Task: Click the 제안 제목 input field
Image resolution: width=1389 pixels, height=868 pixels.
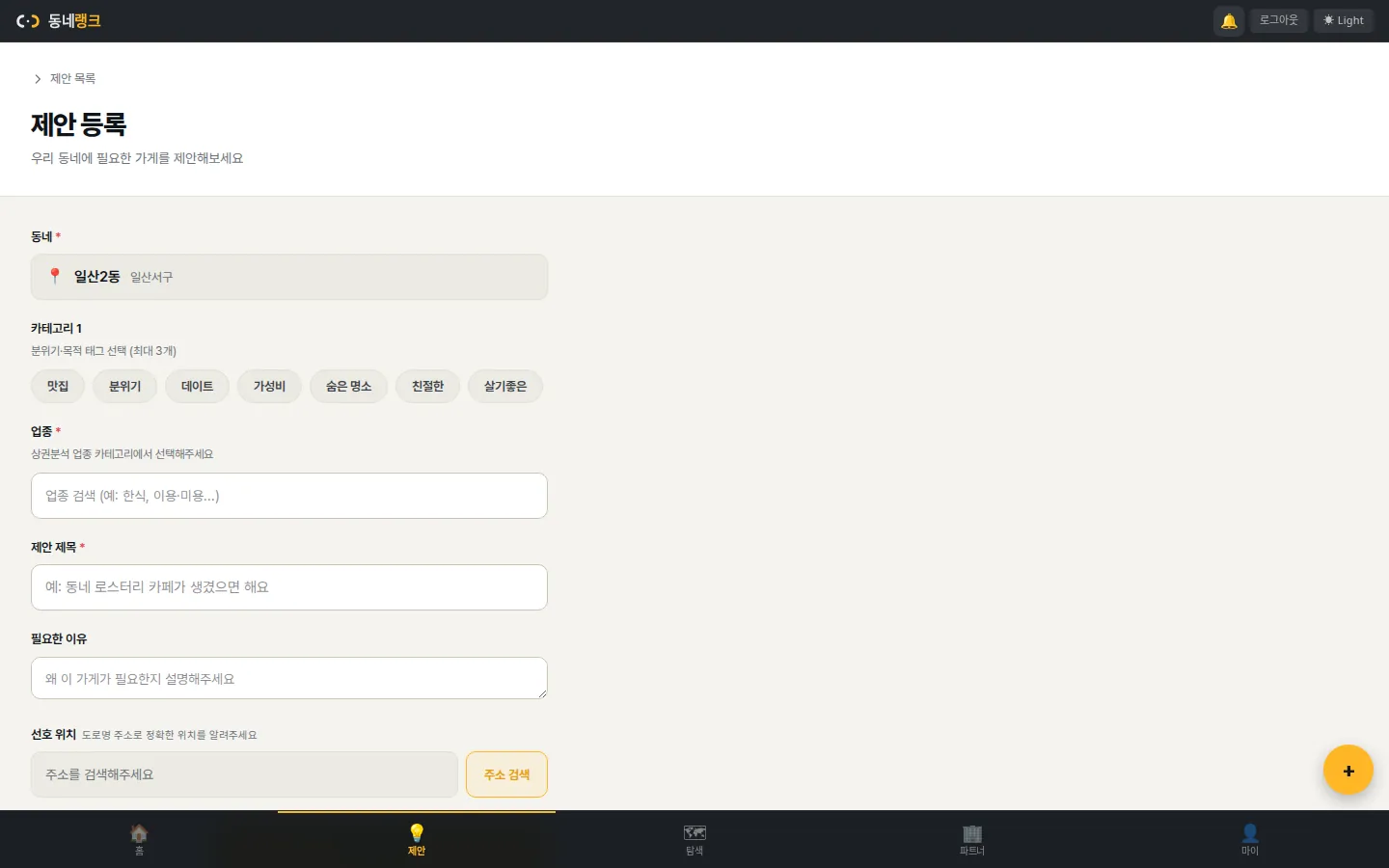Action: click(289, 587)
